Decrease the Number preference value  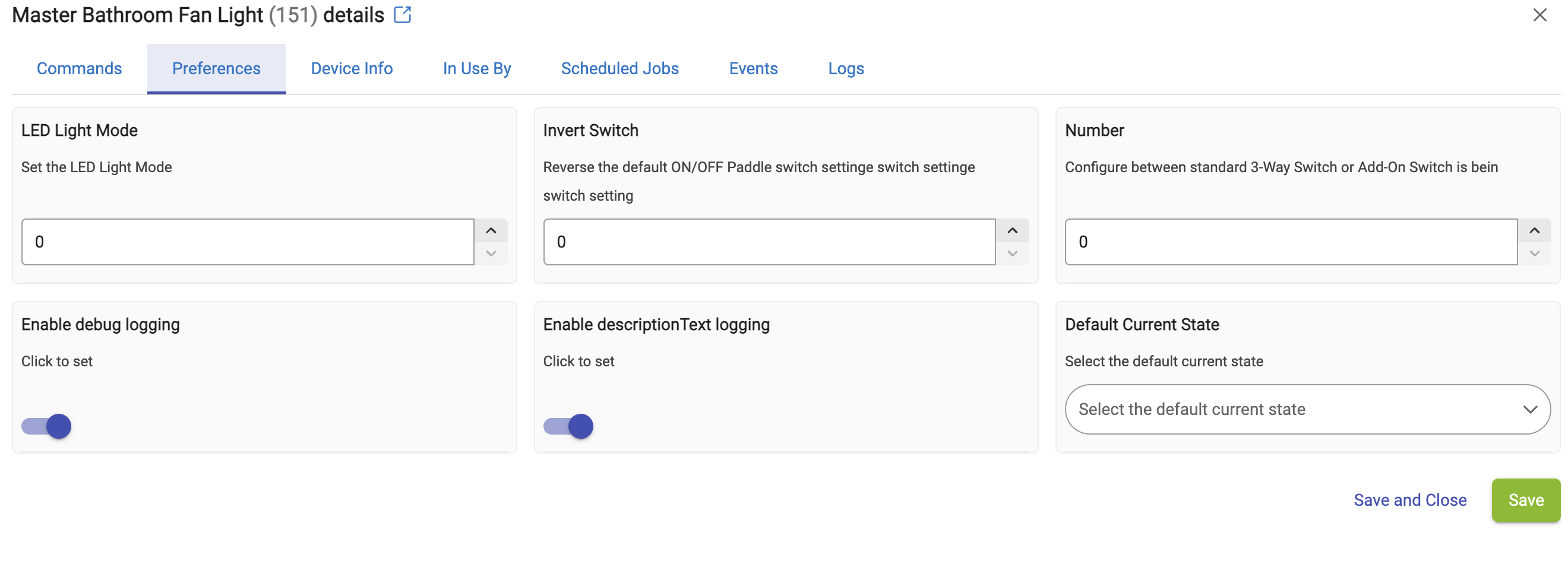pos(1534,253)
